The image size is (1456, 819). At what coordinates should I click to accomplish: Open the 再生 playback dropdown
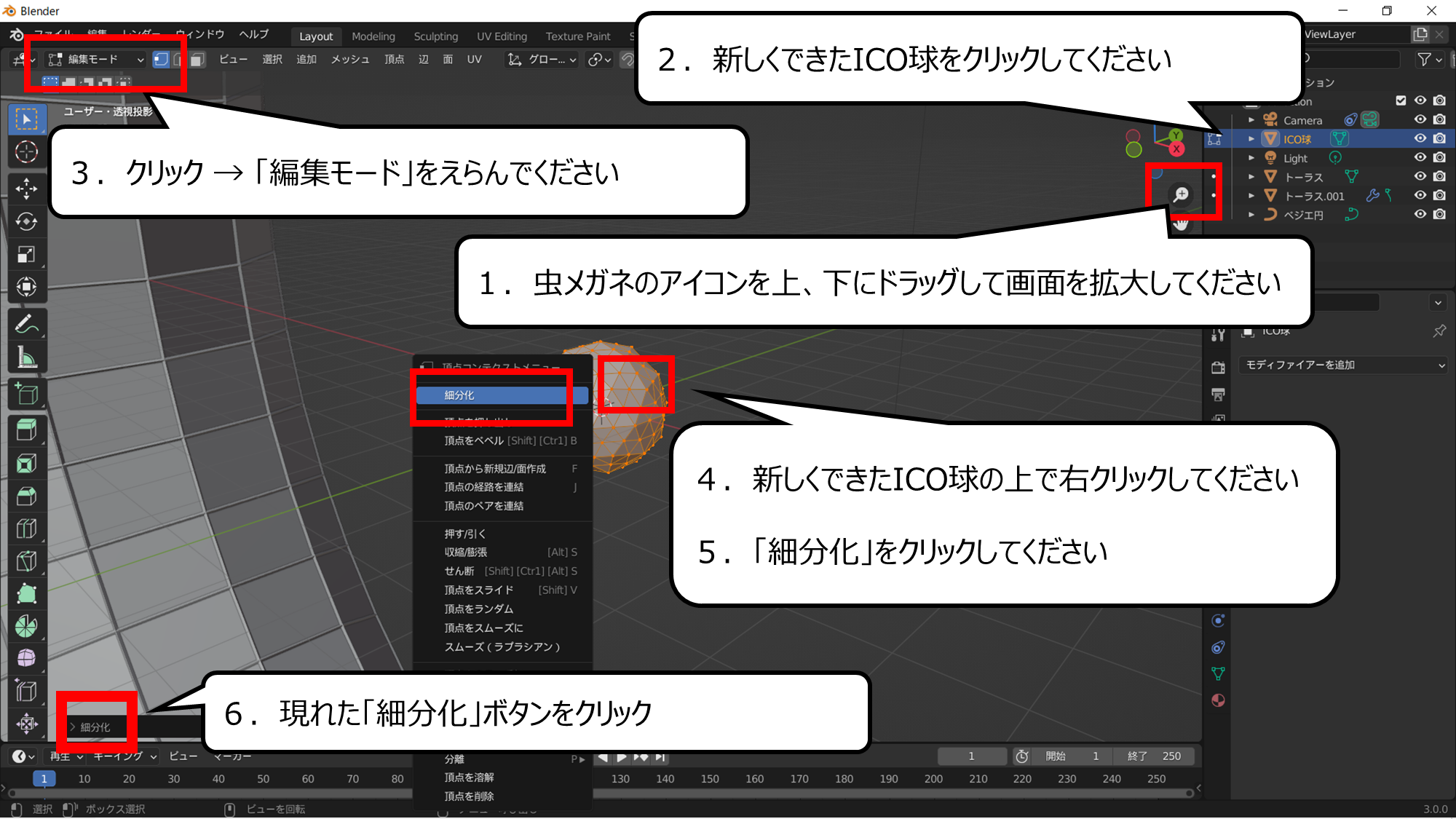tap(66, 756)
